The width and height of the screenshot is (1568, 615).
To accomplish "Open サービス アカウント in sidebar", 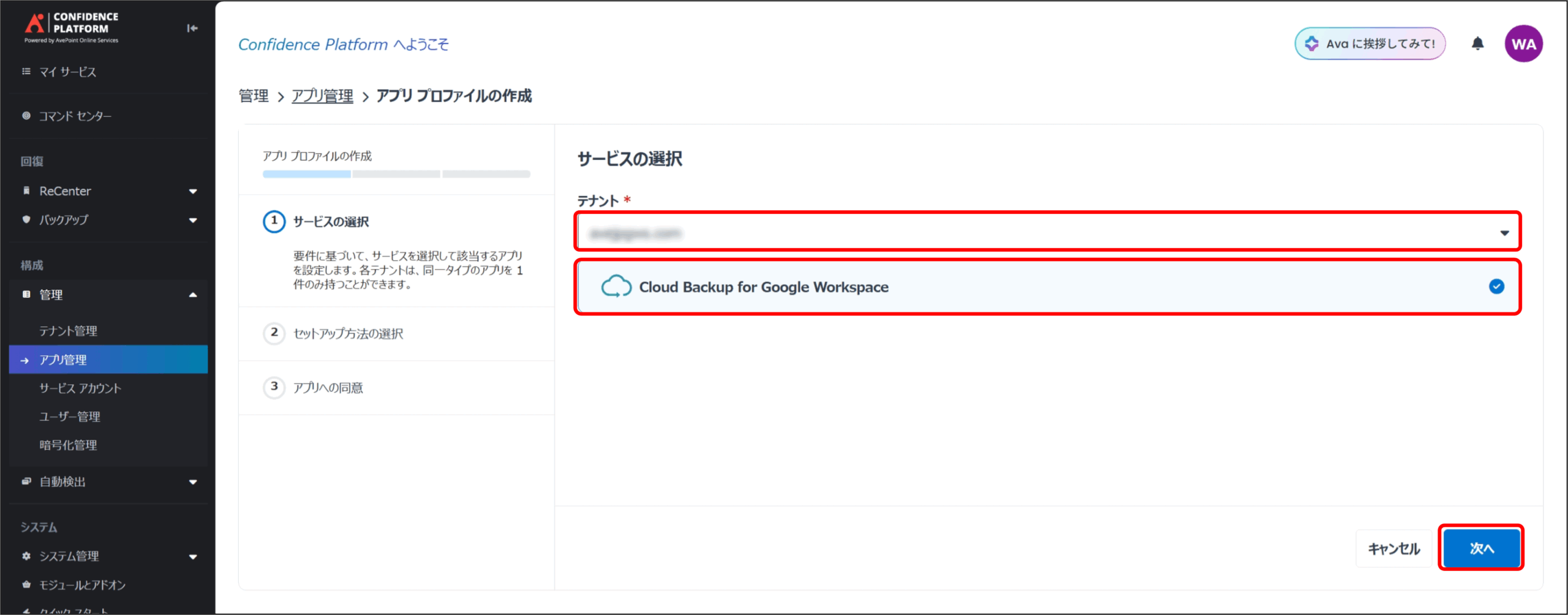I will tap(80, 388).
